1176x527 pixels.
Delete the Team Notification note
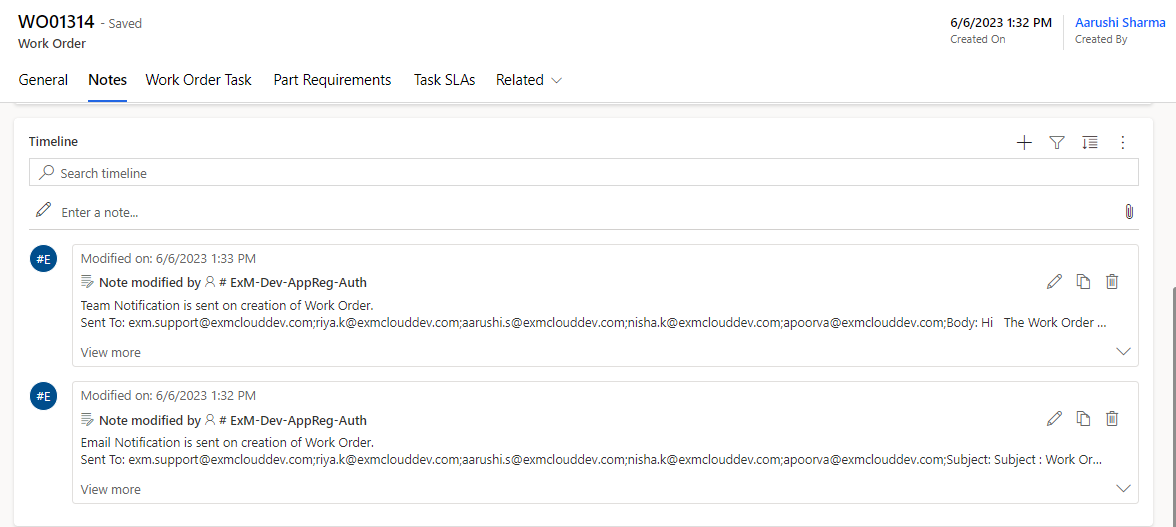coord(1112,282)
